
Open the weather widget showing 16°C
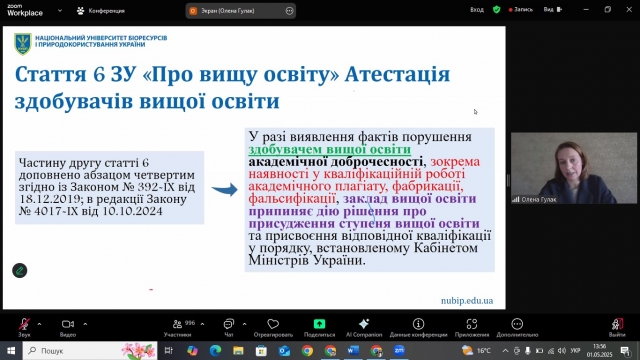(x=476, y=351)
